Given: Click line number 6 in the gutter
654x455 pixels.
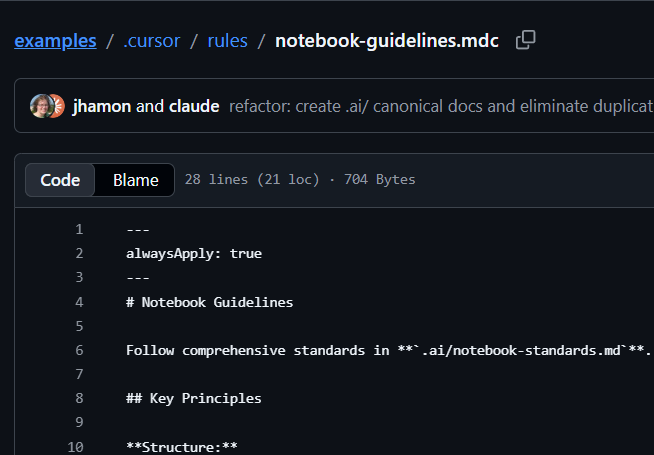Looking at the screenshot, I should coord(79,350).
